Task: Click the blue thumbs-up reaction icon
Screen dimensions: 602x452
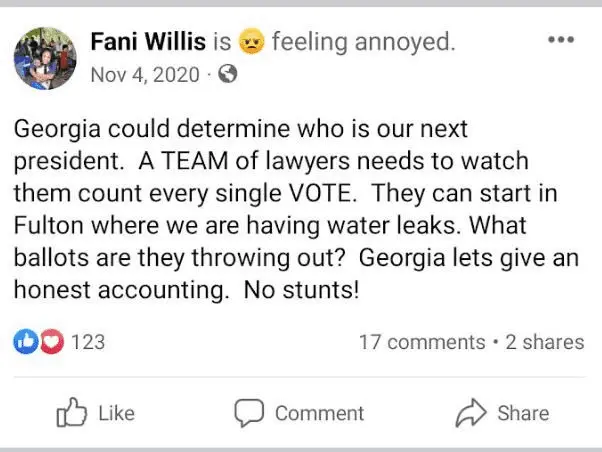Action: click(x=25, y=342)
